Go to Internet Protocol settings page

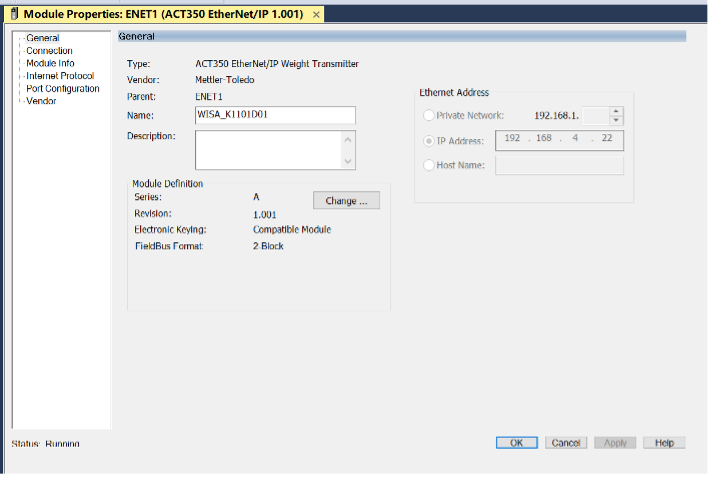coord(60,76)
